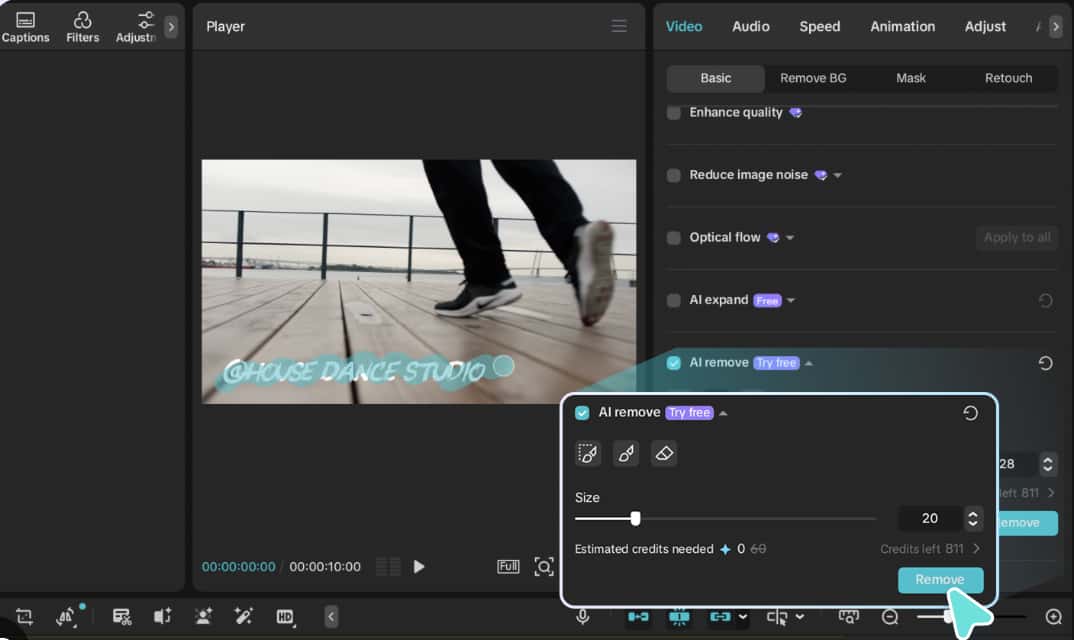Switch to the Video tab
The height and width of the screenshot is (640, 1074).
[684, 27]
